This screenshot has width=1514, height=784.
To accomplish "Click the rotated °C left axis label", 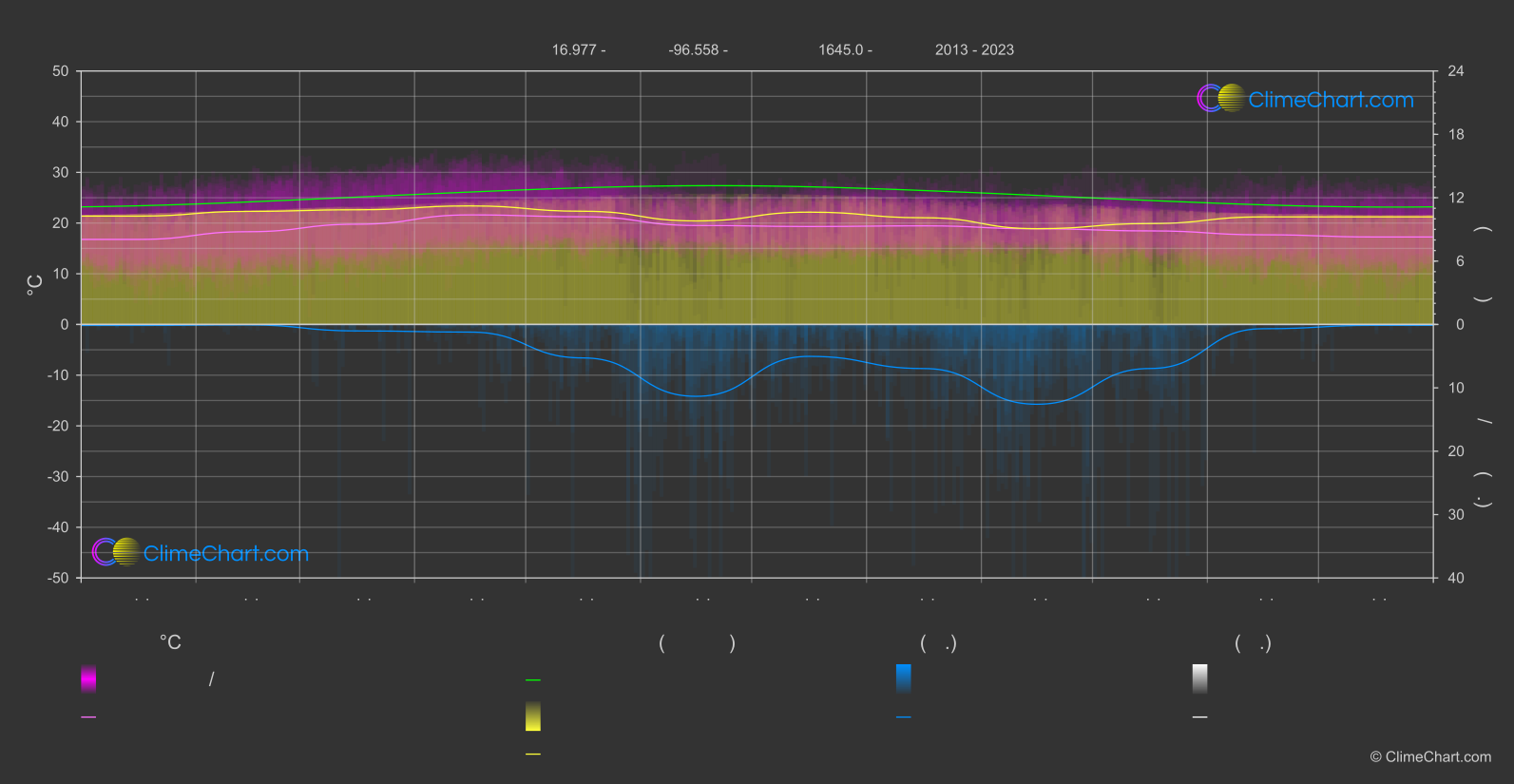I will [34, 285].
